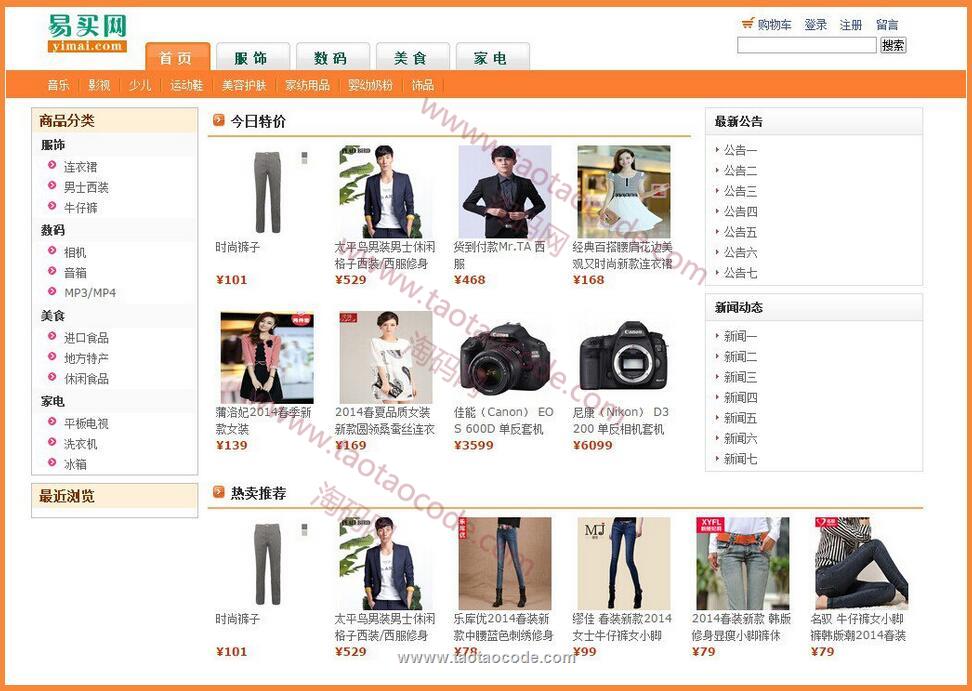
Task: Click the orange arrow icon beside 热卖推荐
Action: 218,492
